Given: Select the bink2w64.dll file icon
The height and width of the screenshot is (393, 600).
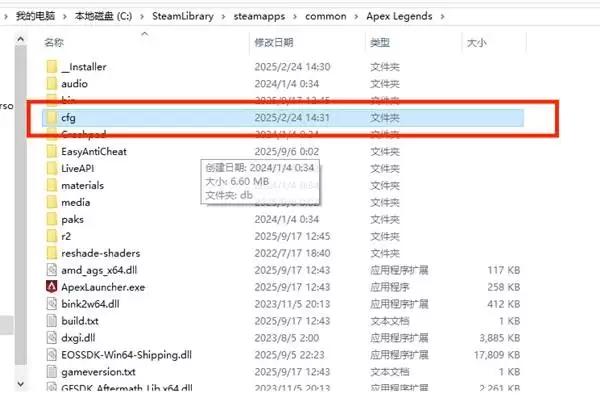Looking at the screenshot, I should tap(52, 304).
